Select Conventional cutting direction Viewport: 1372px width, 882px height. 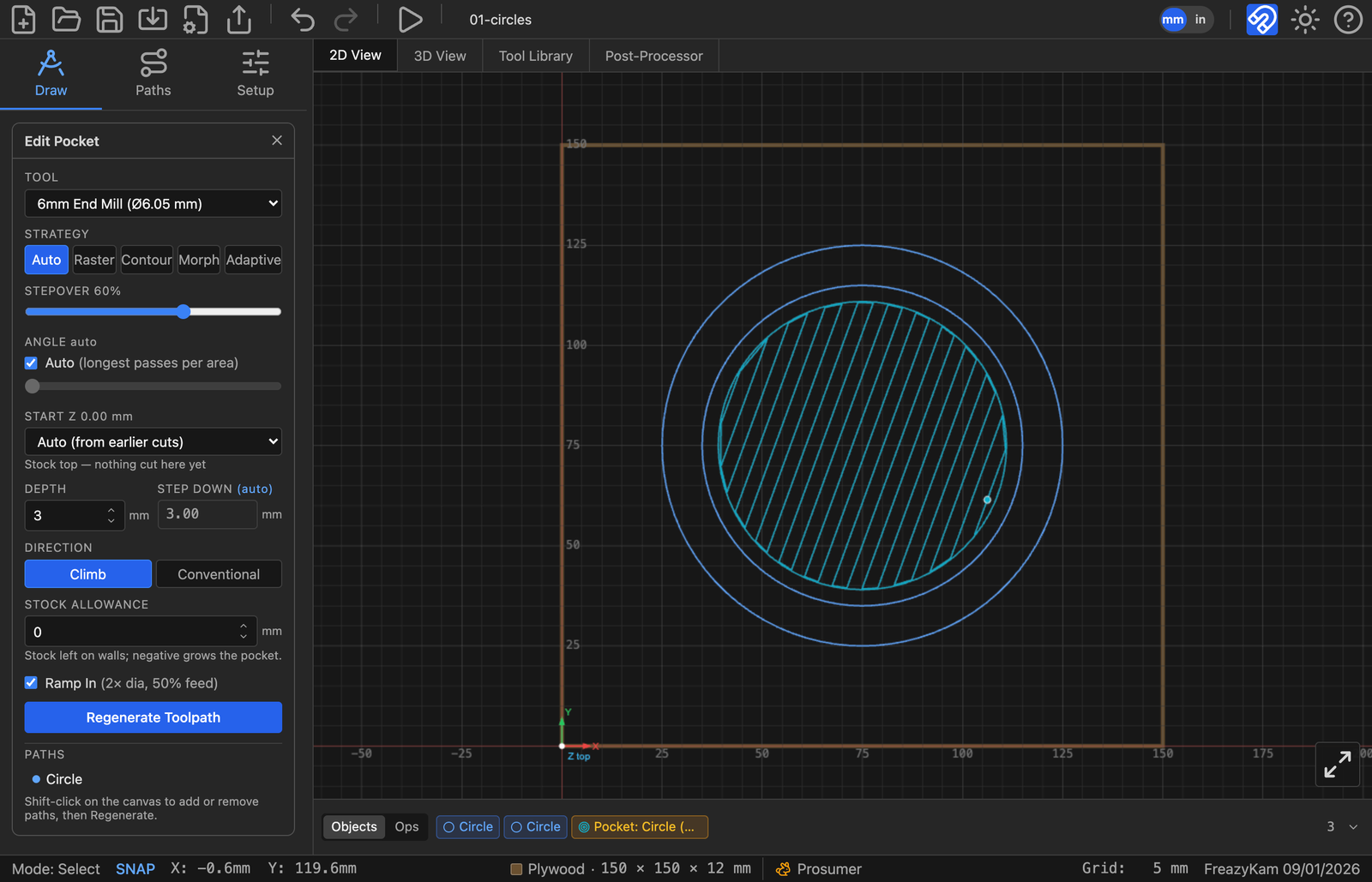pos(219,574)
